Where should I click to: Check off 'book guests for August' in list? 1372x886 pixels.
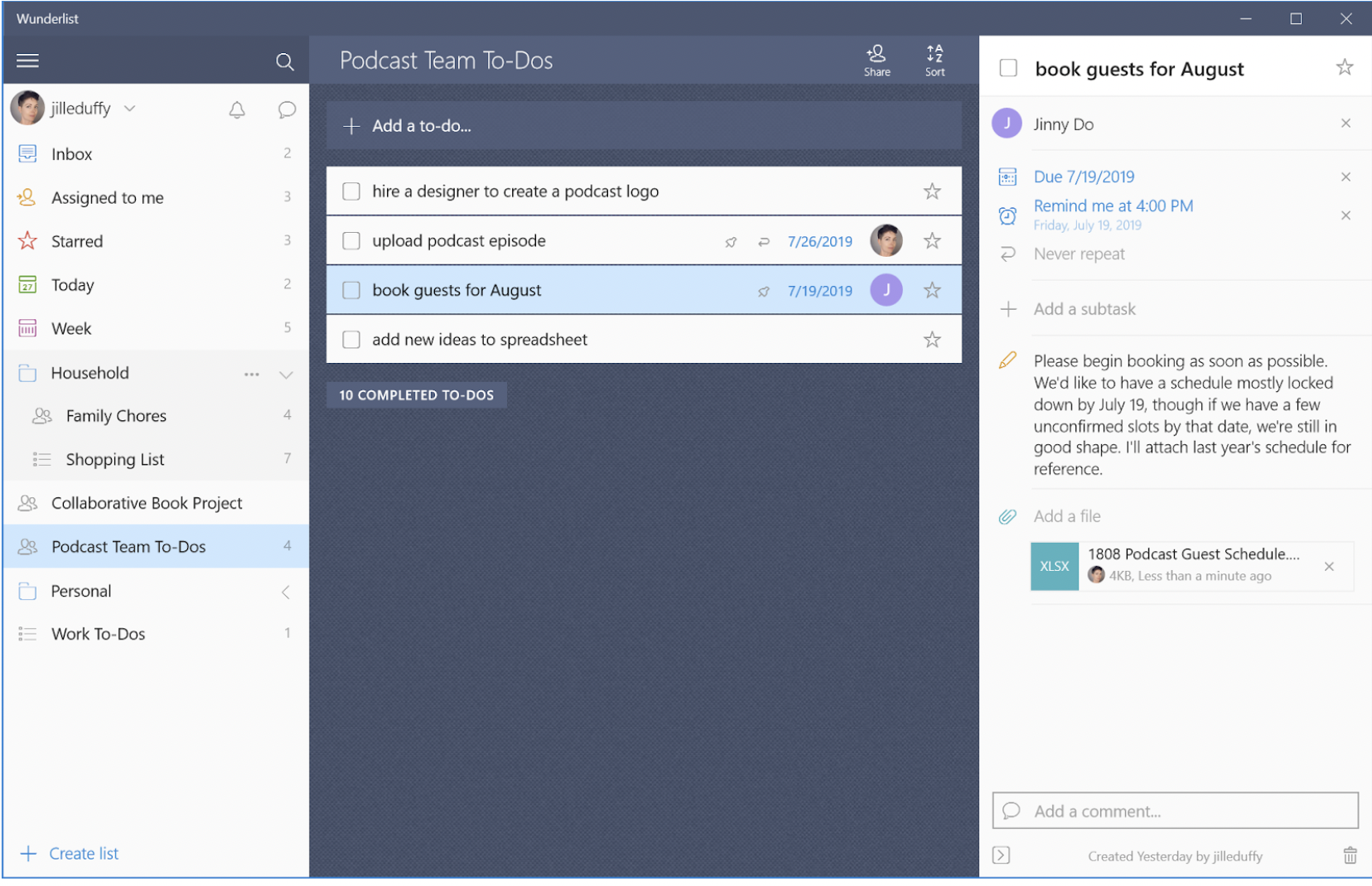pyautogui.click(x=351, y=290)
